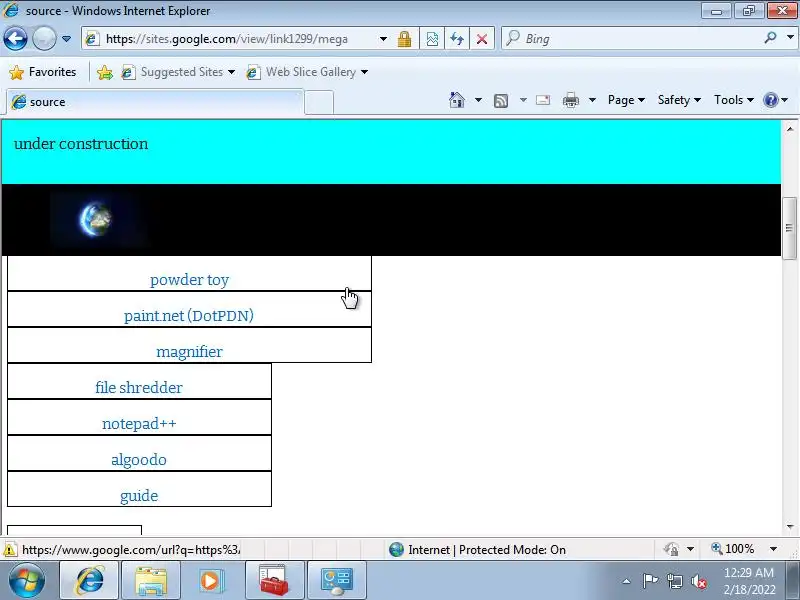
Task: Open the 'magnifier' link
Action: point(189,352)
